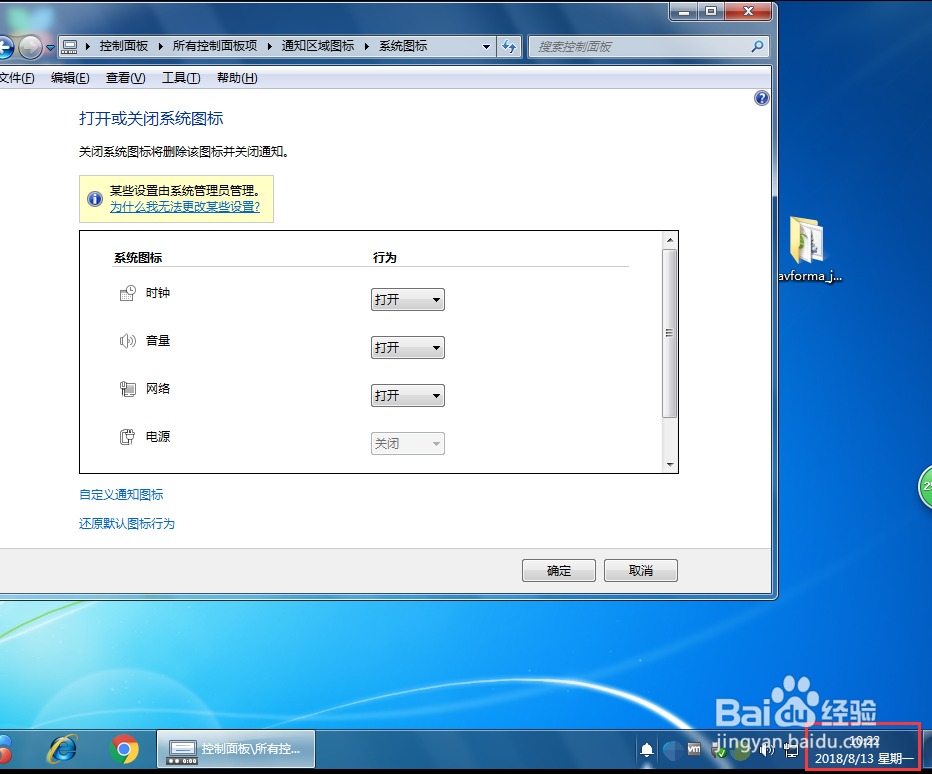This screenshot has width=932, height=774.
Task: Click the Show desktop strip on the taskbar
Action: pyautogui.click(x=927, y=751)
